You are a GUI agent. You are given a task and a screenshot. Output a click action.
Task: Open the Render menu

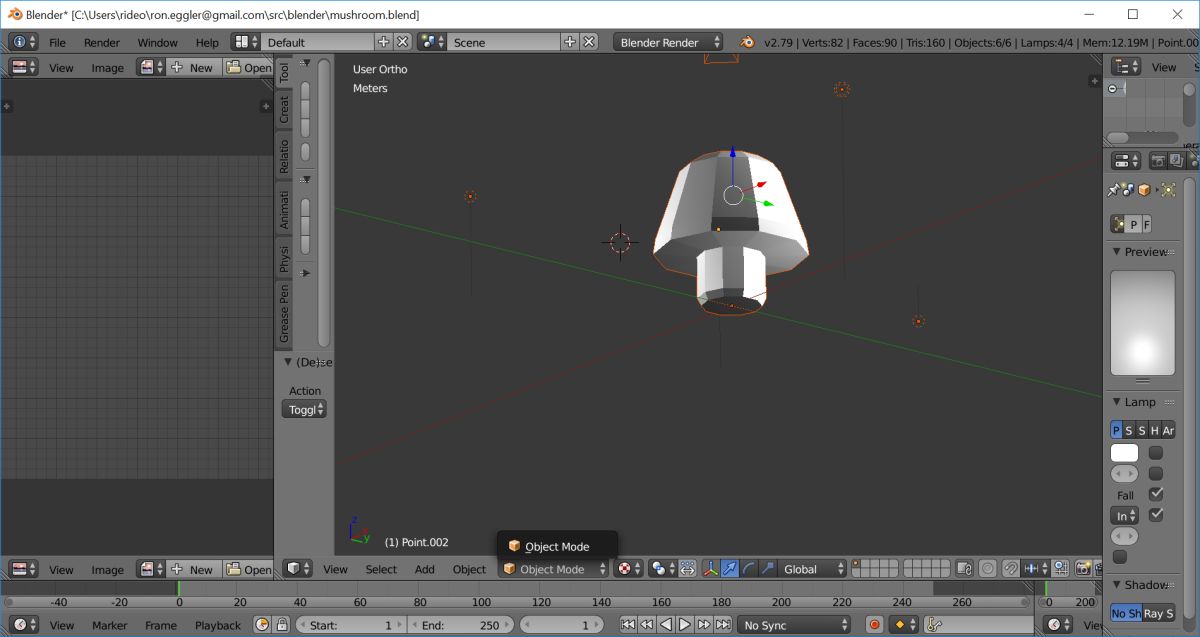tap(102, 42)
